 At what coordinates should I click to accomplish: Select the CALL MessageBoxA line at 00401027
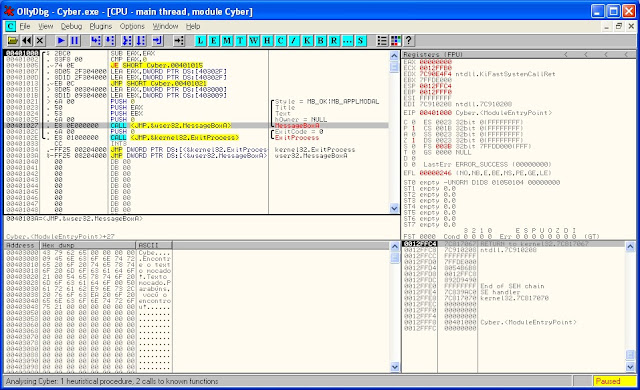(196, 125)
